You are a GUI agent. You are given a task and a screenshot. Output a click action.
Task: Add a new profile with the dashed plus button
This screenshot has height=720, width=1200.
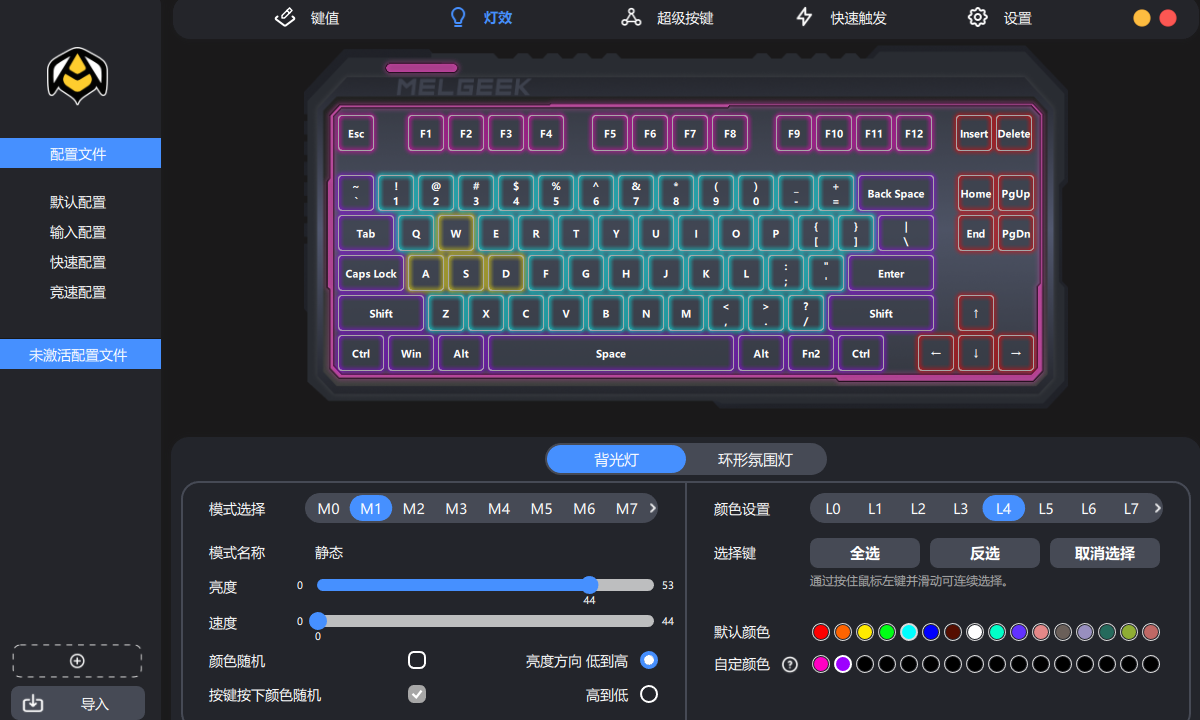tap(77, 660)
